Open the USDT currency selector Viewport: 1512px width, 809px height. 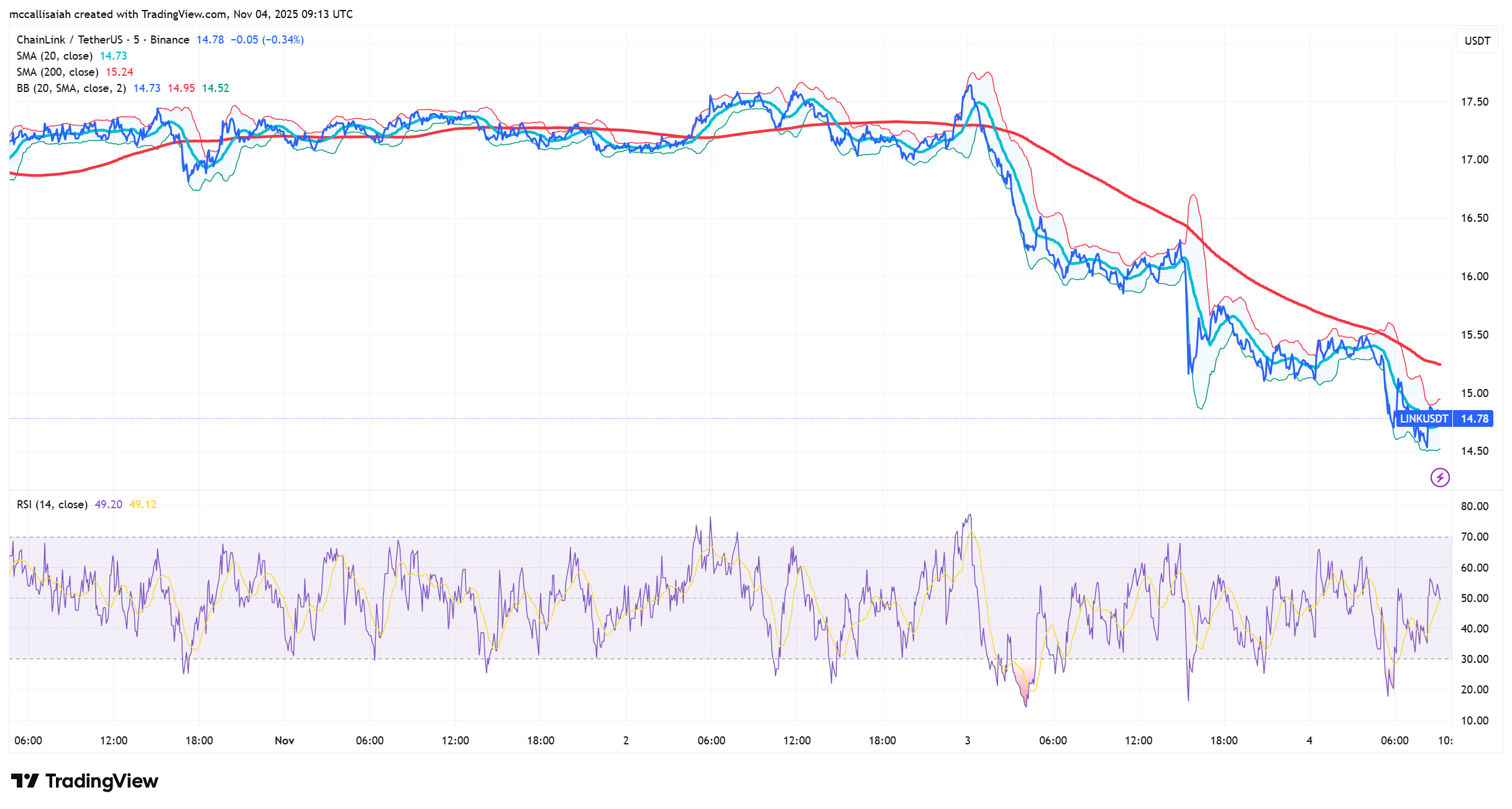(x=1477, y=41)
